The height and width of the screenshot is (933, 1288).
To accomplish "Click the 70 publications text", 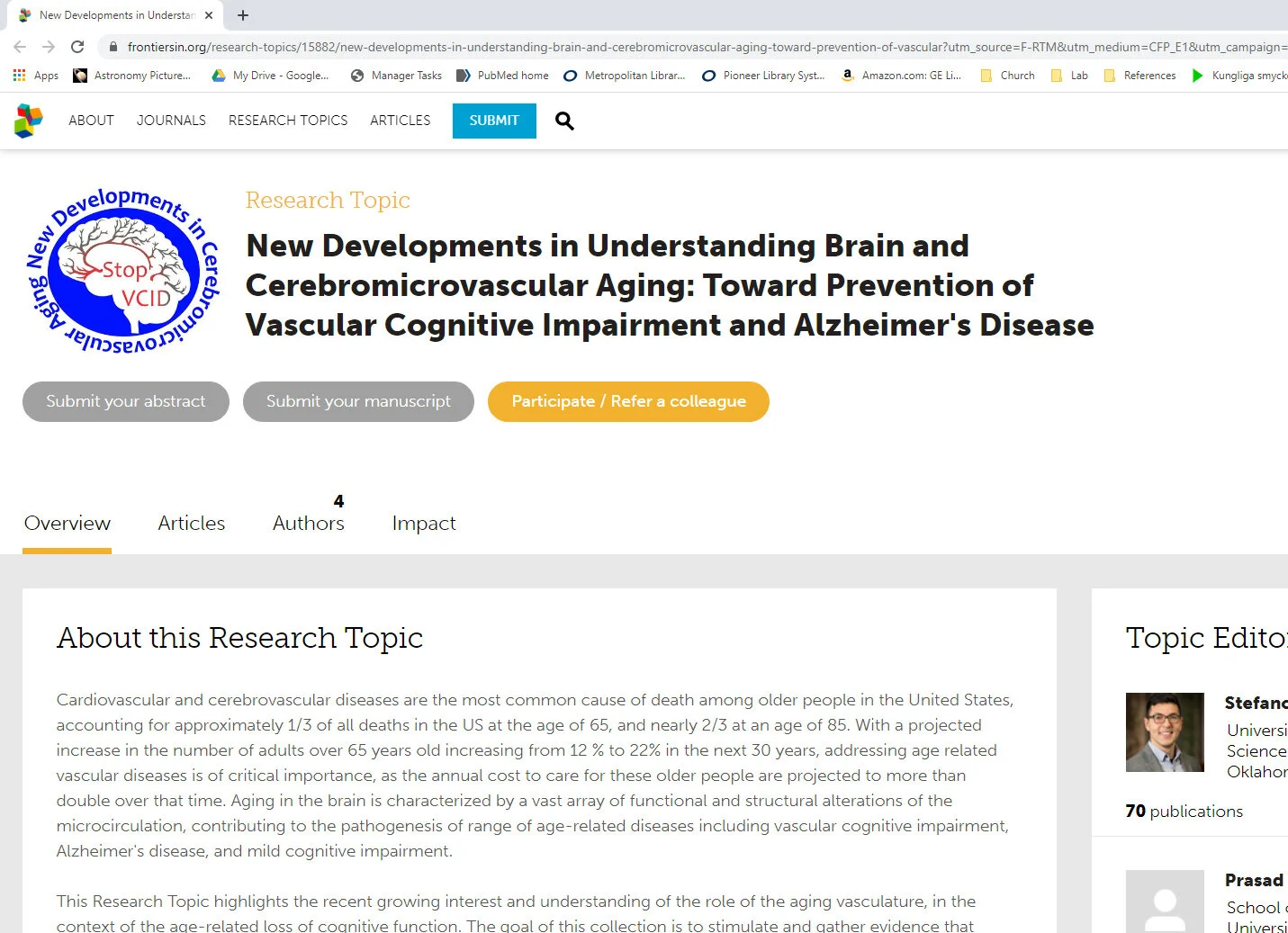I will (1184, 812).
